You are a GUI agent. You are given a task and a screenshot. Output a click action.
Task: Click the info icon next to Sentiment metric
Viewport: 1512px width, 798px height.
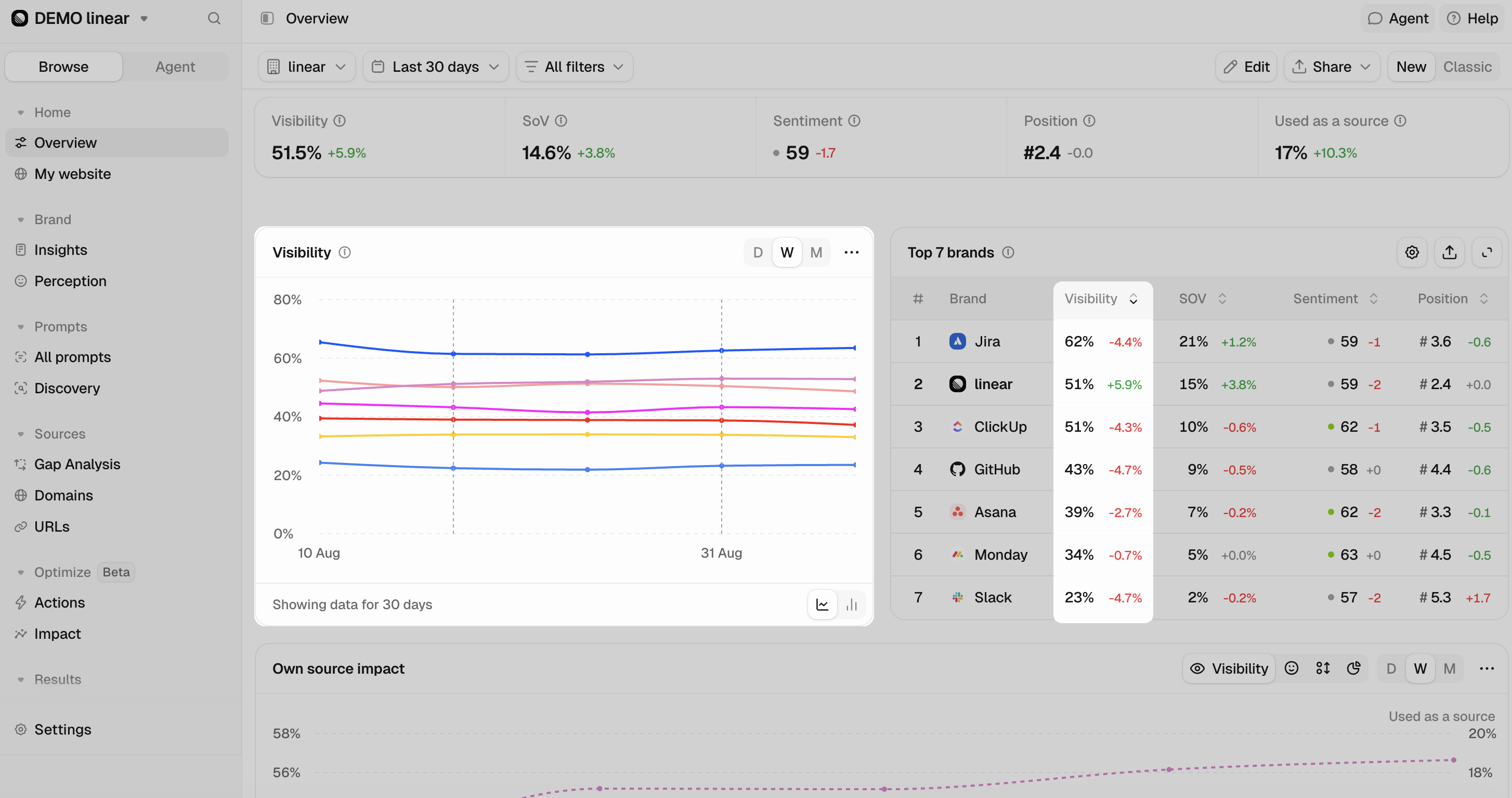(855, 120)
